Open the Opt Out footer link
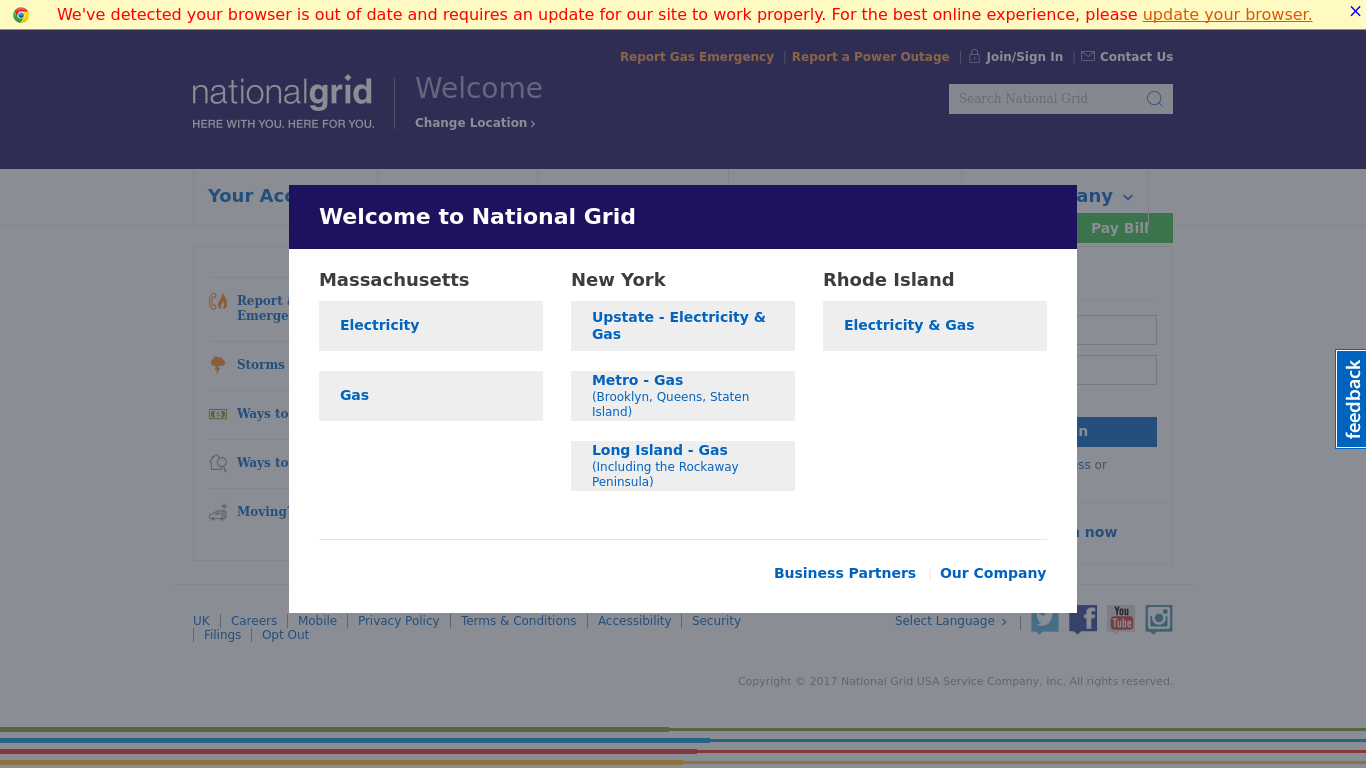The width and height of the screenshot is (1366, 768). pyautogui.click(x=285, y=635)
